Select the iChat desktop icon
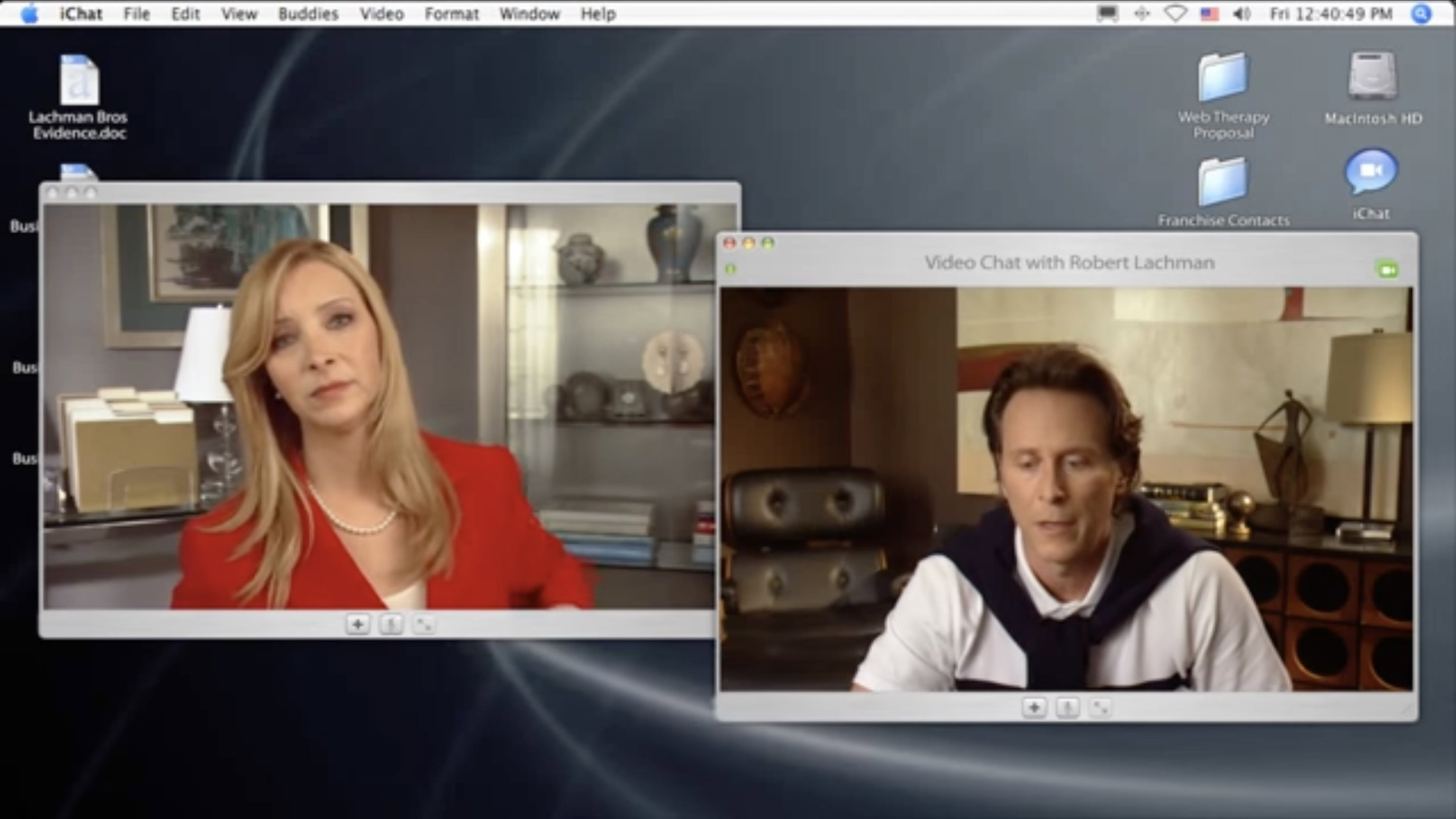Viewport: 1456px width, 819px height. [1371, 184]
